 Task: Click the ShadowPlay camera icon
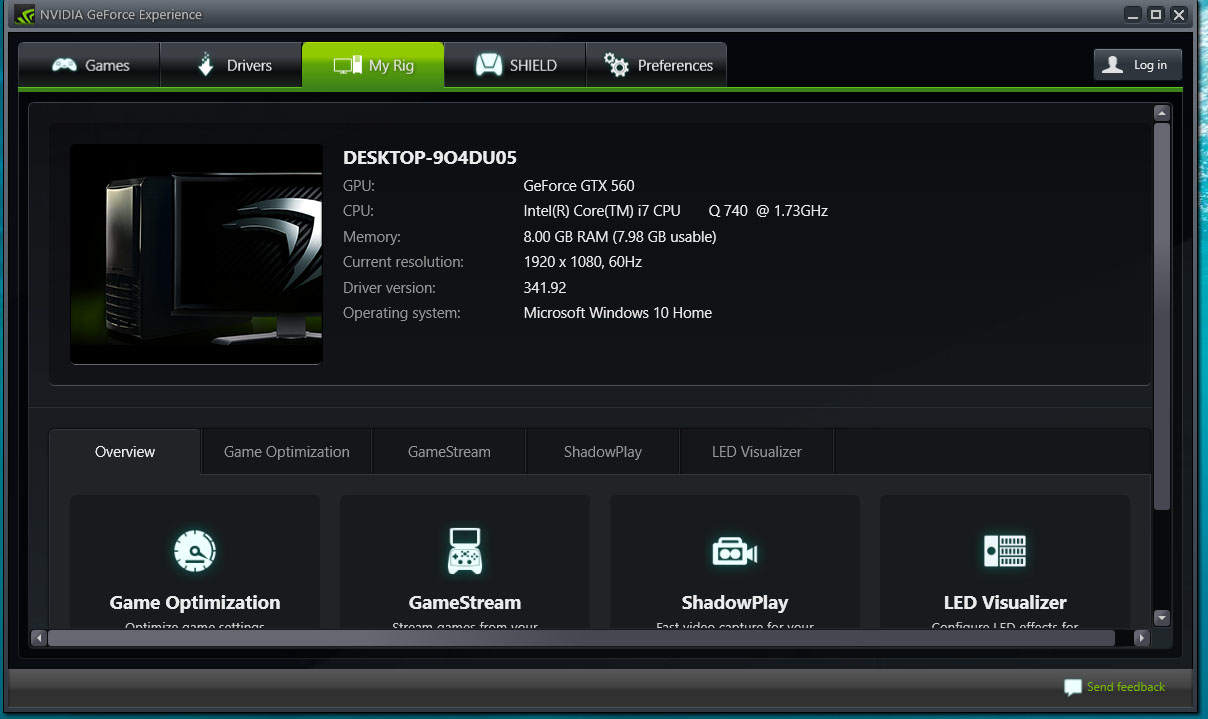734,551
